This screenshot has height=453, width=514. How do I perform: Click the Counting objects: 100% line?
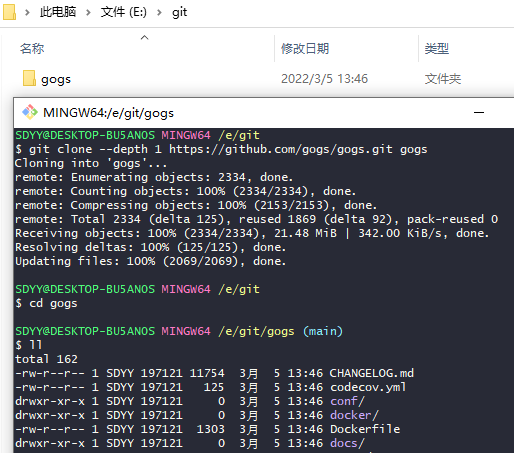click(x=185, y=191)
